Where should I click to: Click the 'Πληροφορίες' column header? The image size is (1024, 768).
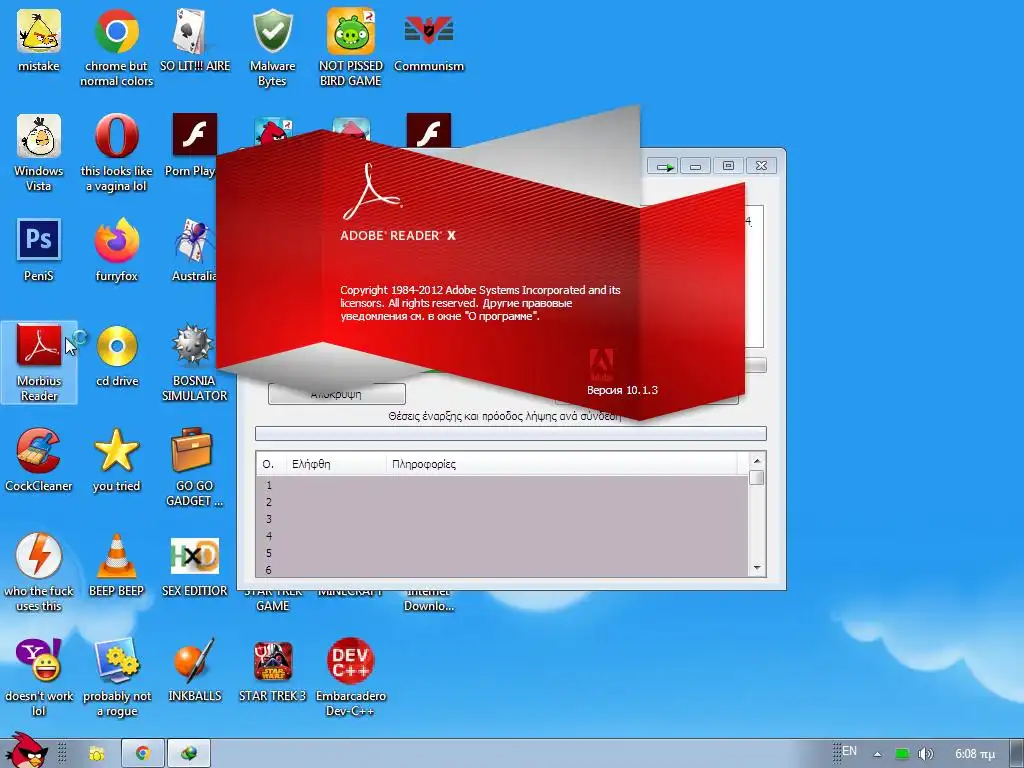562,464
